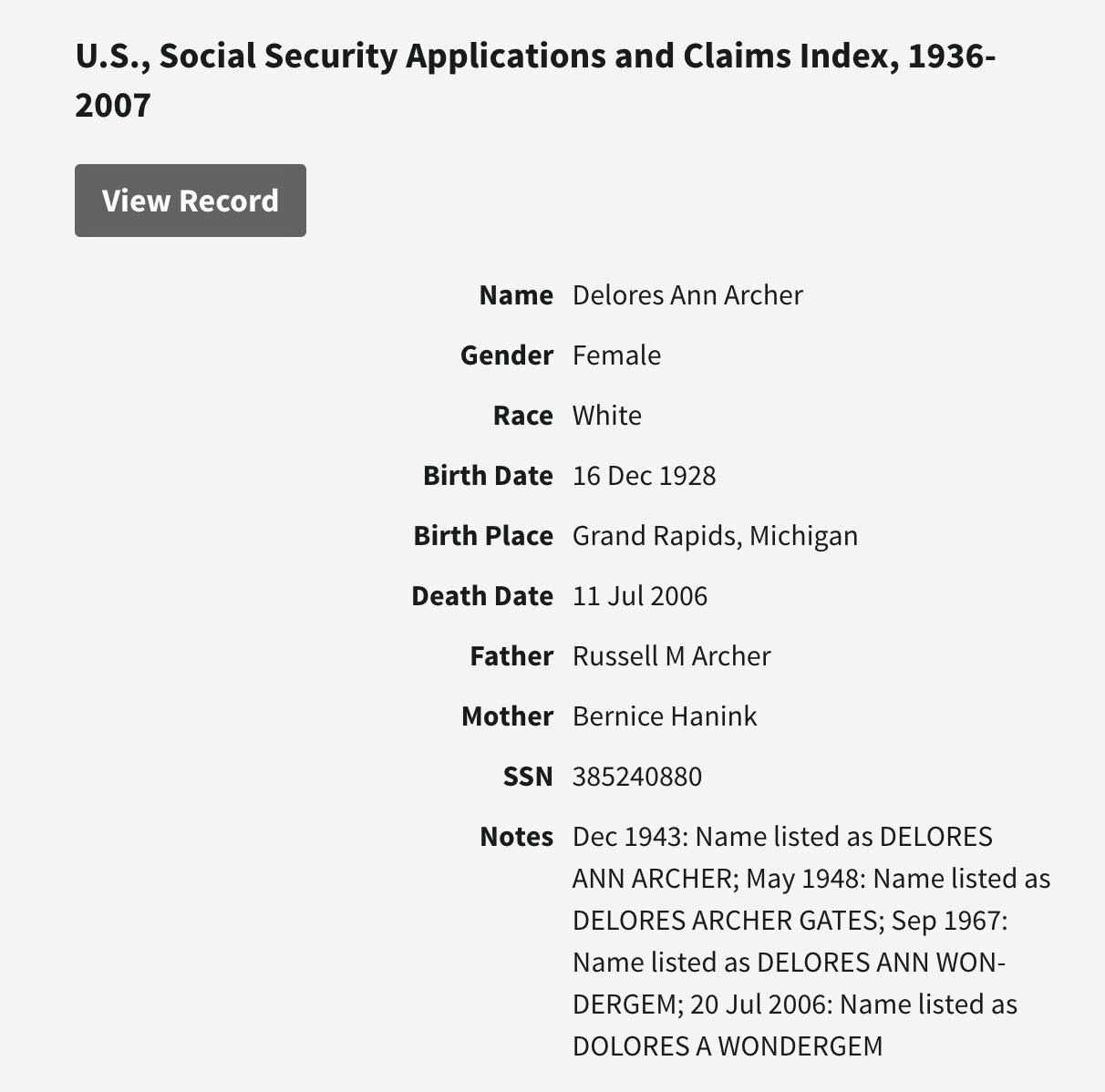1105x1092 pixels.
Task: Click the Name field label
Action: [x=516, y=295]
